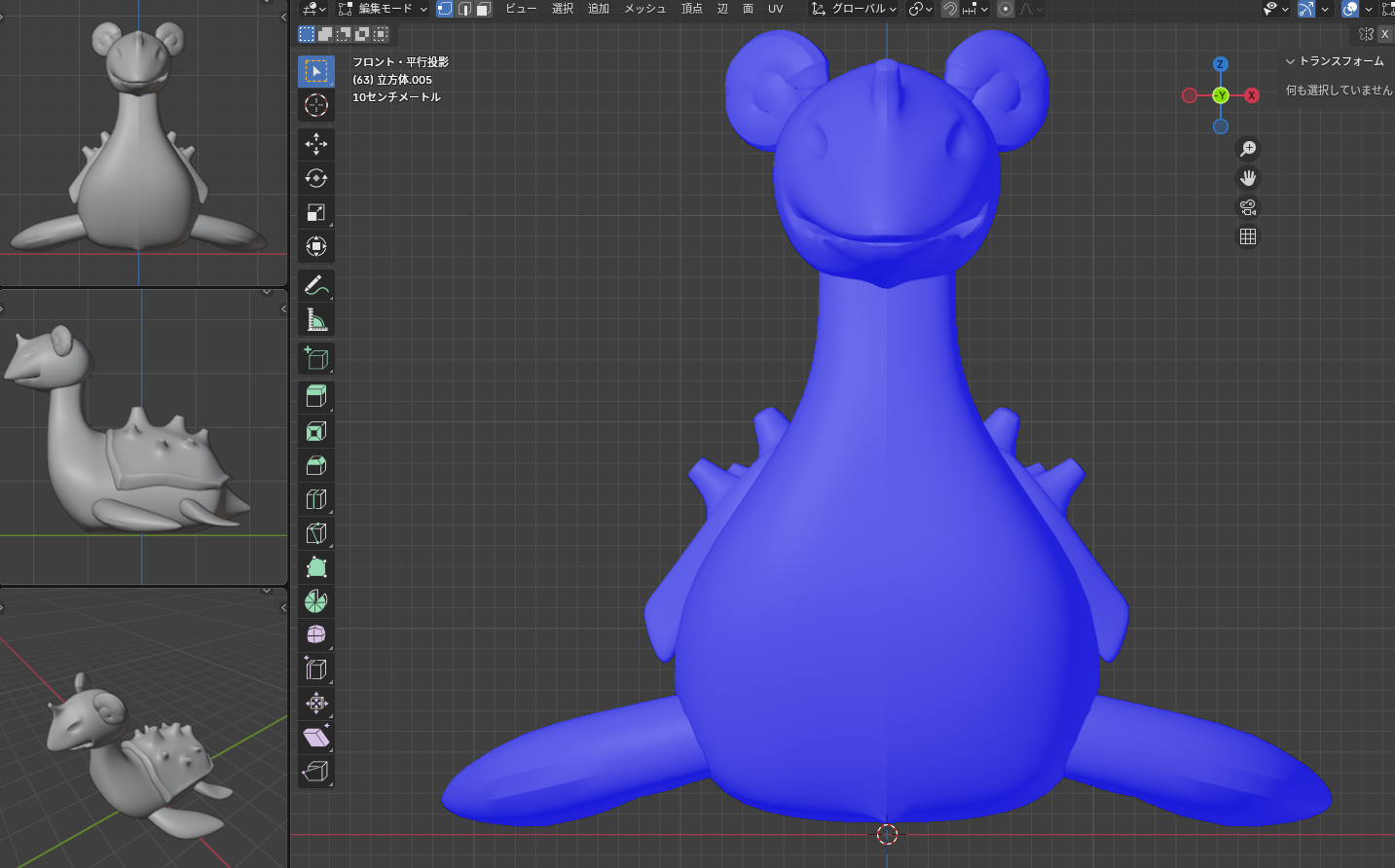
Task: Select the Move tool in toolbar
Action: (316, 144)
